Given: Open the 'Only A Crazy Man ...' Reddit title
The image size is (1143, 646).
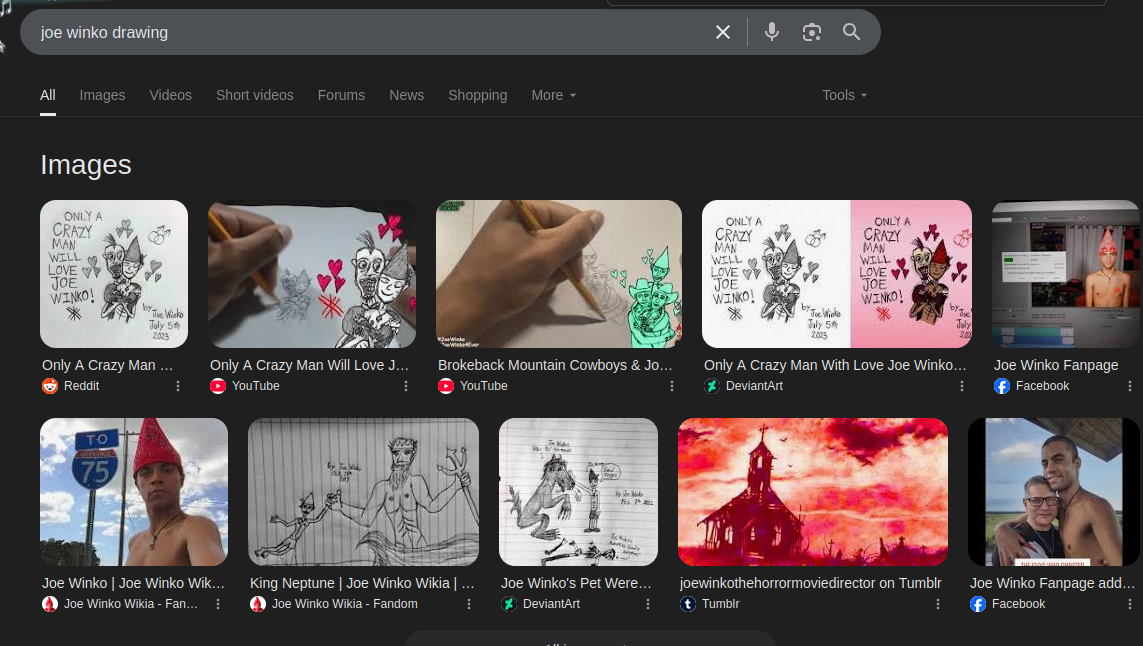Looking at the screenshot, I should click(108, 365).
